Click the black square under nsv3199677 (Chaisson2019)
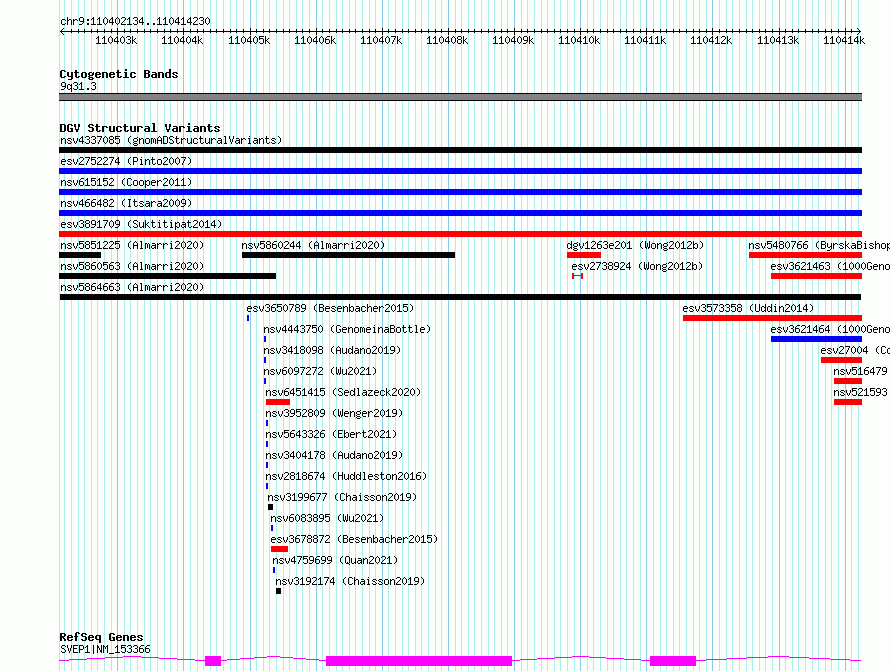The width and height of the screenshot is (890, 671). (x=270, y=507)
